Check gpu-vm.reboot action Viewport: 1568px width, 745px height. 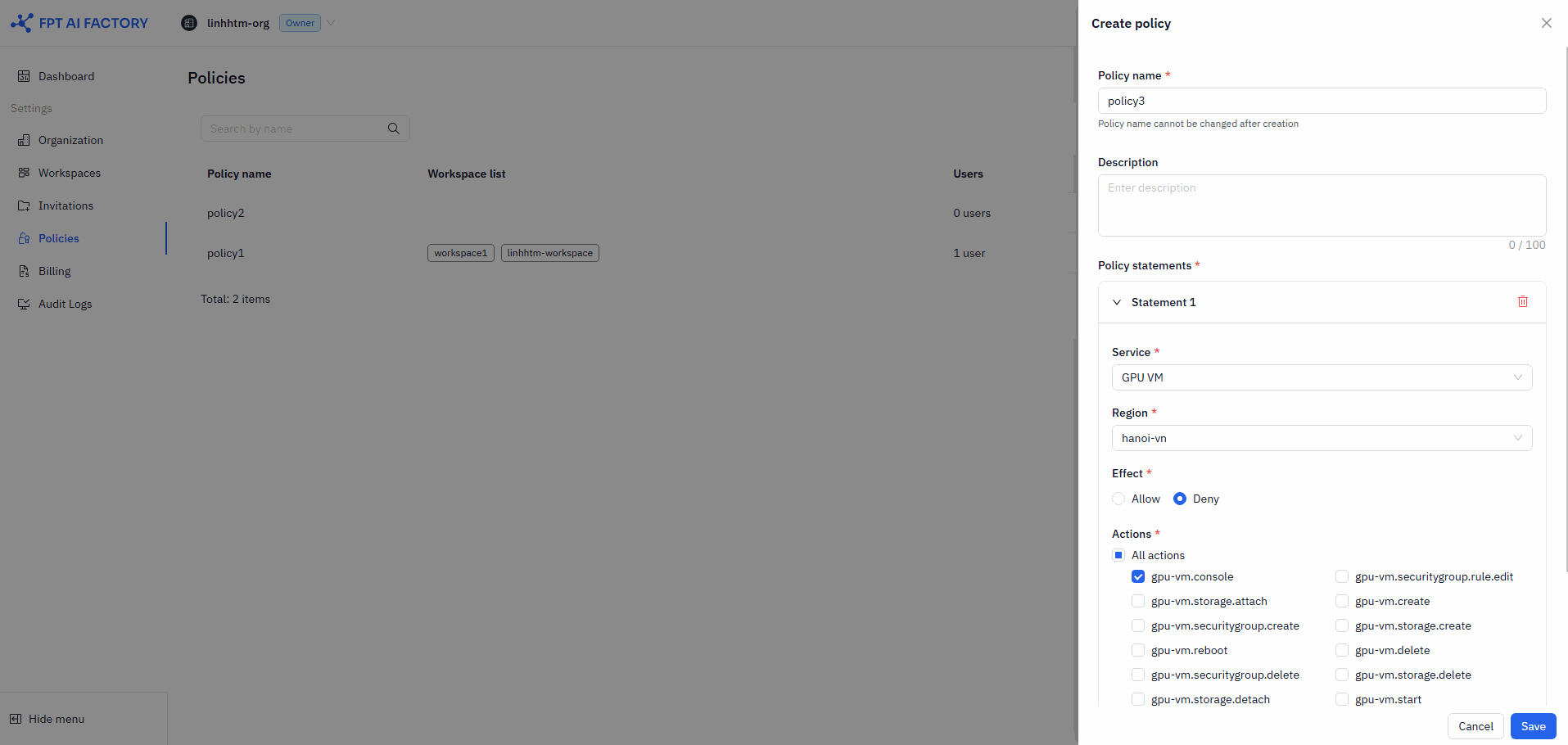pyautogui.click(x=1138, y=650)
